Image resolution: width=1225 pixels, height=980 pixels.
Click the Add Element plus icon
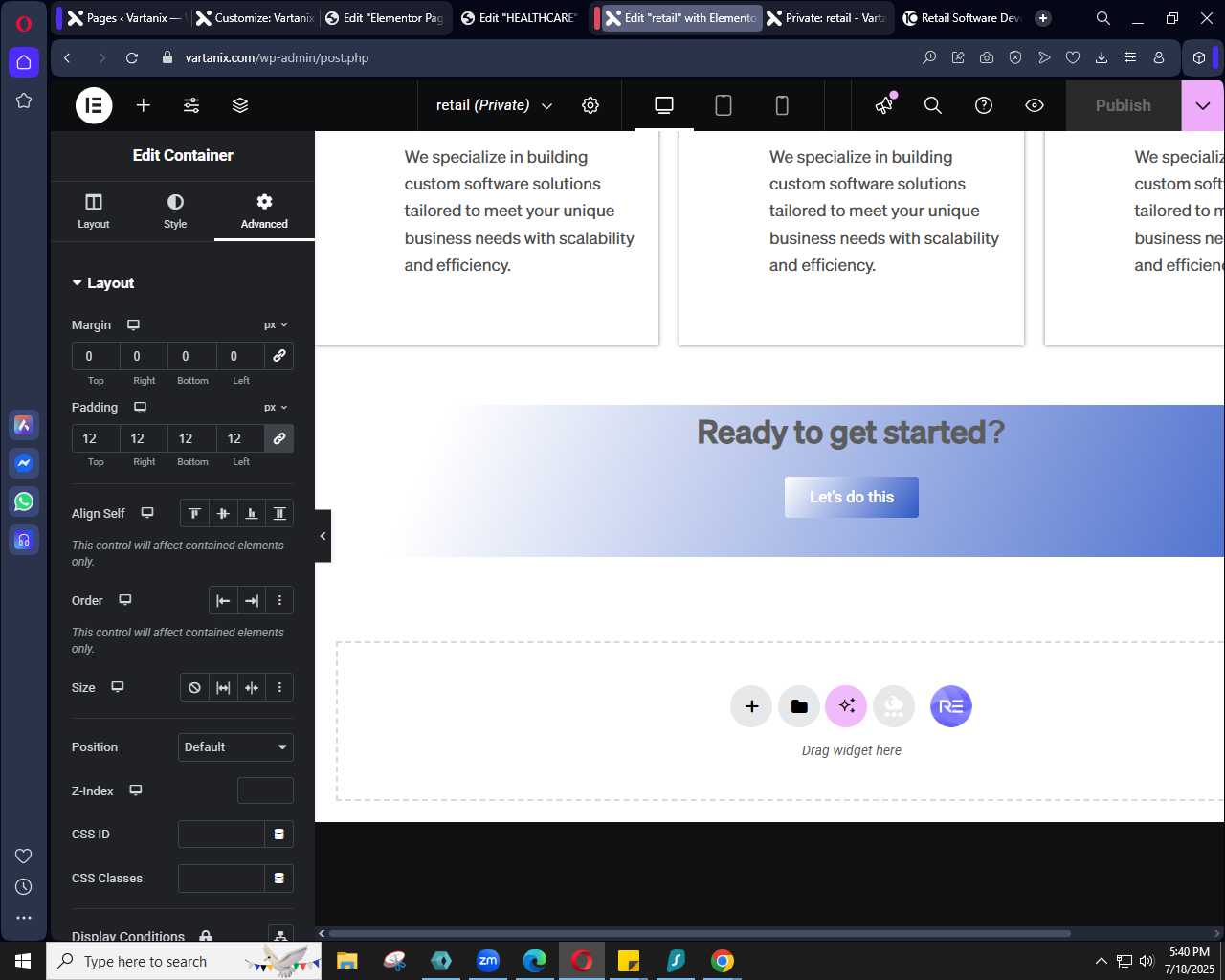tap(144, 105)
